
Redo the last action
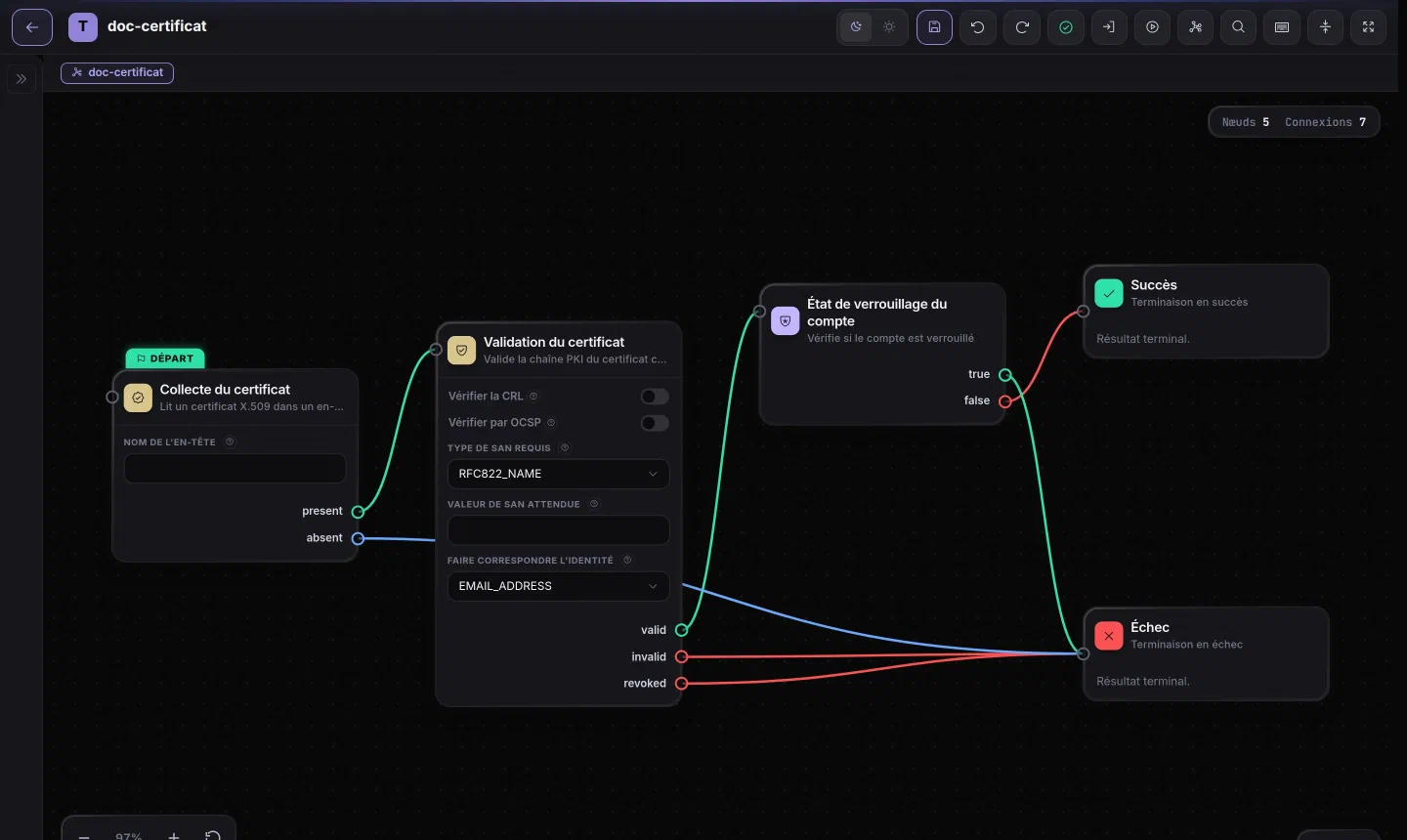(x=1022, y=27)
